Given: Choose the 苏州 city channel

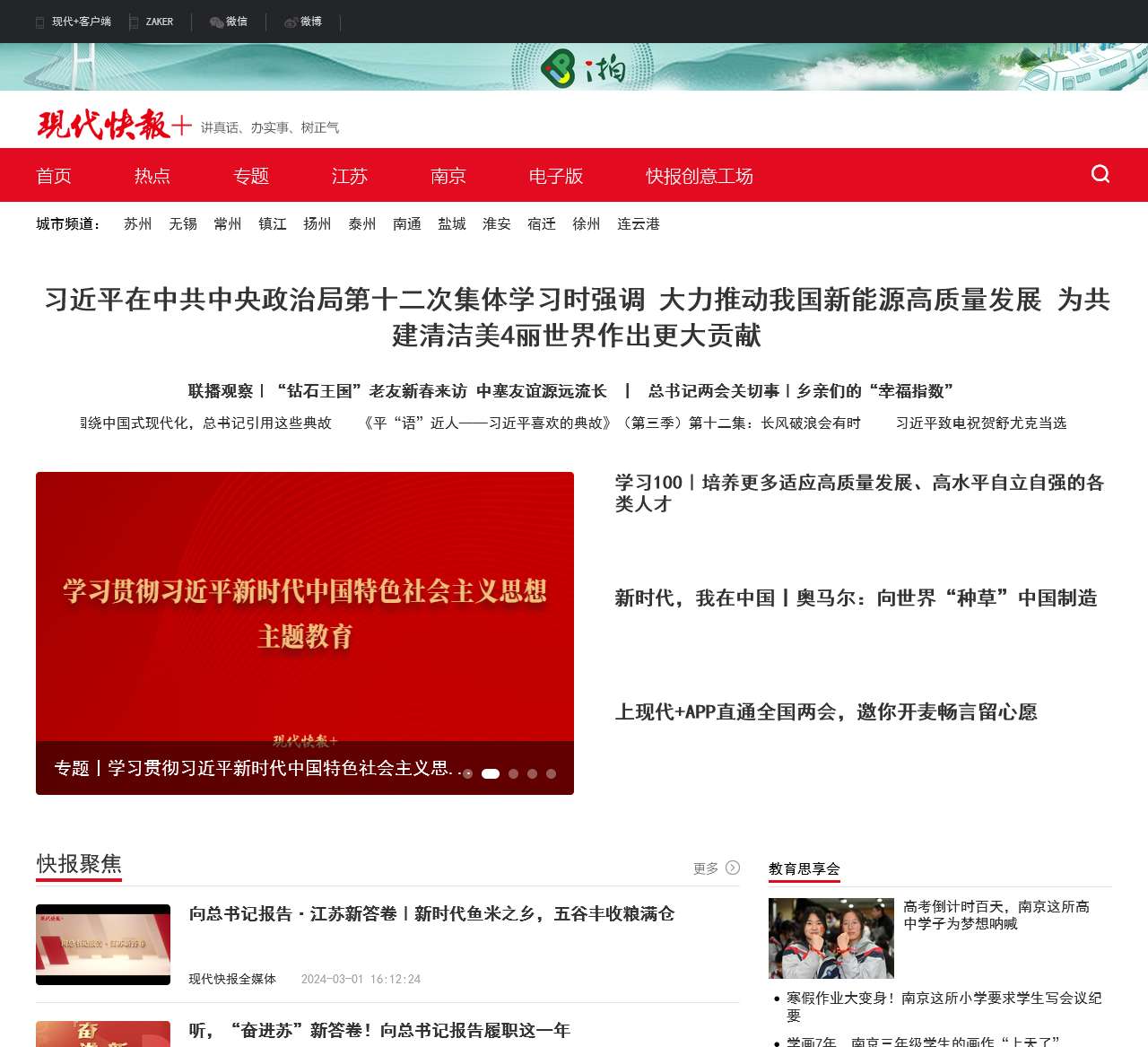Looking at the screenshot, I should [x=138, y=224].
